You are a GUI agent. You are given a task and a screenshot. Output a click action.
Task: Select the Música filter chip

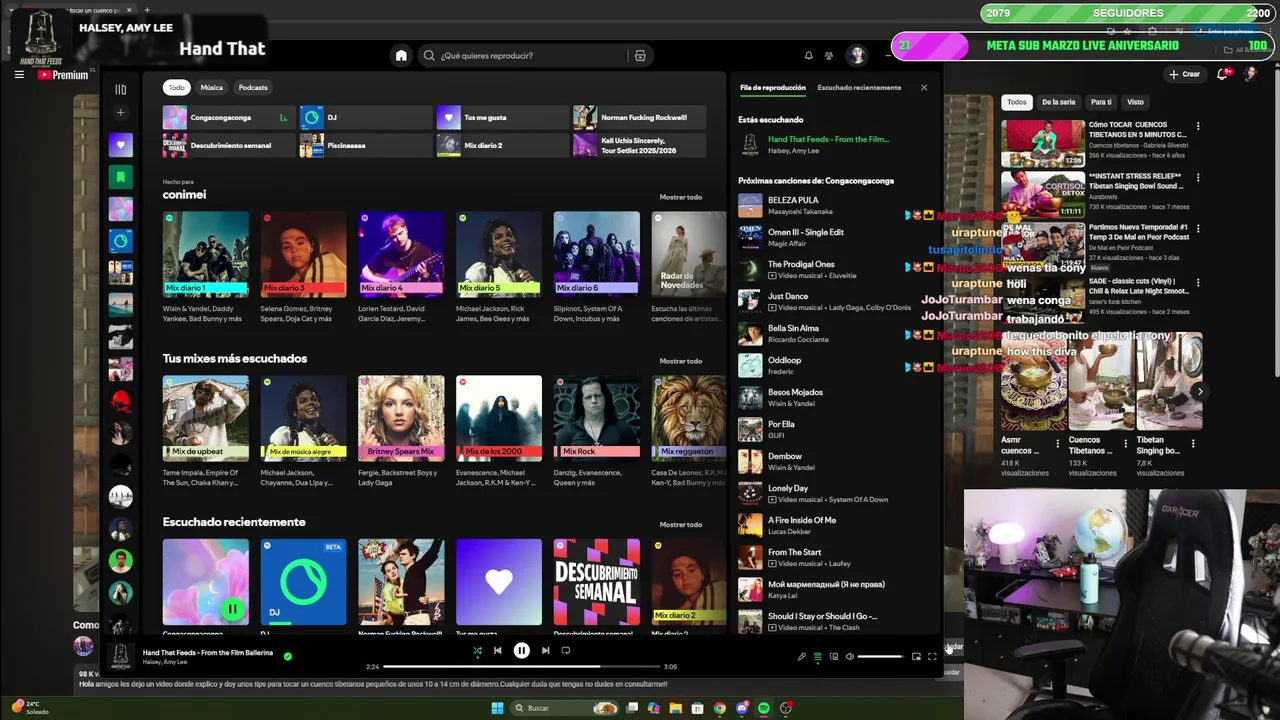click(211, 88)
